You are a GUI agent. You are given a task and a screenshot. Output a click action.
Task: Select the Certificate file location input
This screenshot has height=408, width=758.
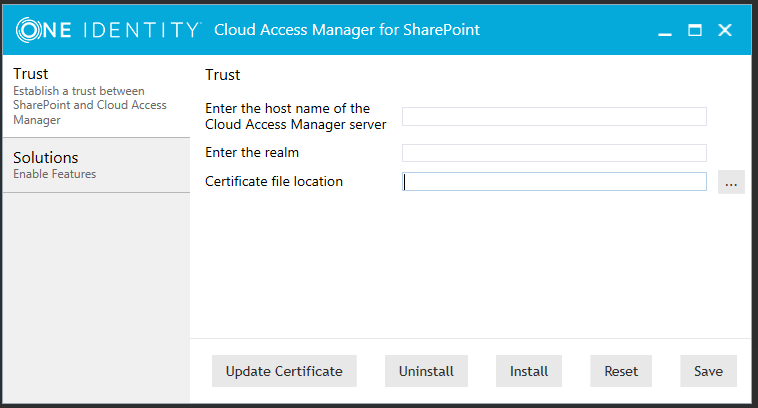click(554, 182)
